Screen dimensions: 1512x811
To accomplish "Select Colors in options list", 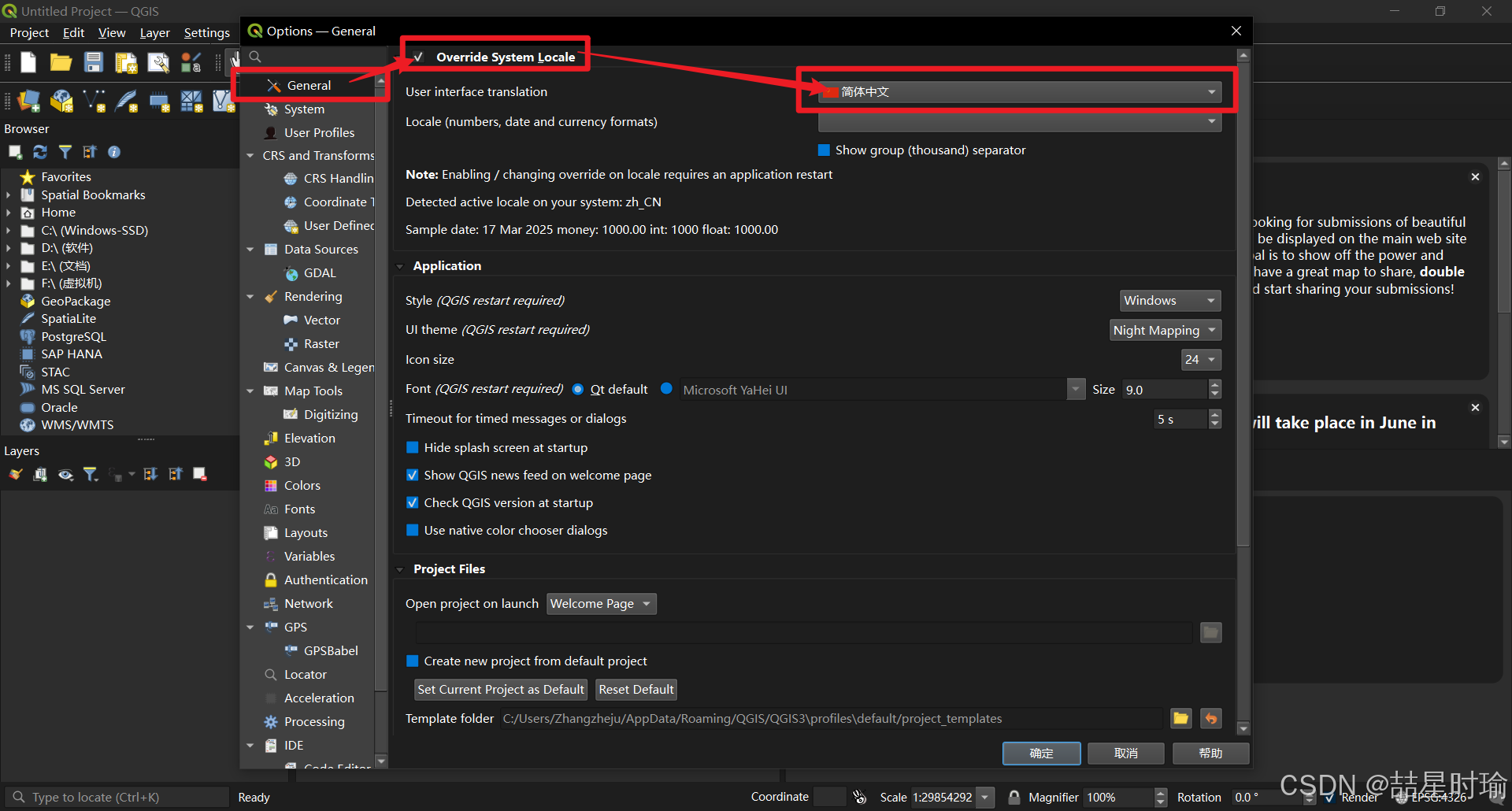I will (x=302, y=485).
